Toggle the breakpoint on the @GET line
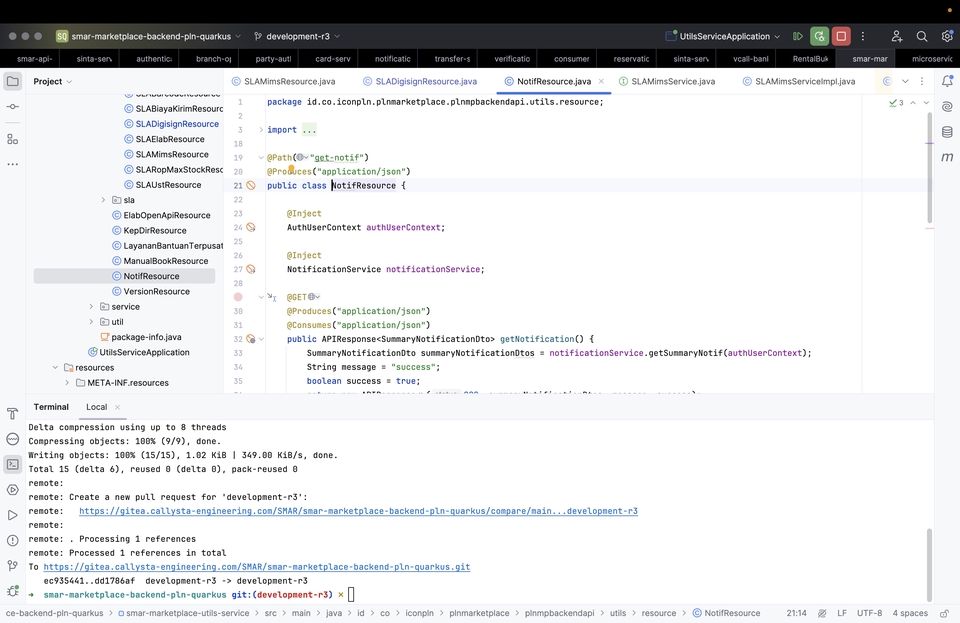The width and height of the screenshot is (960, 623). (238, 297)
